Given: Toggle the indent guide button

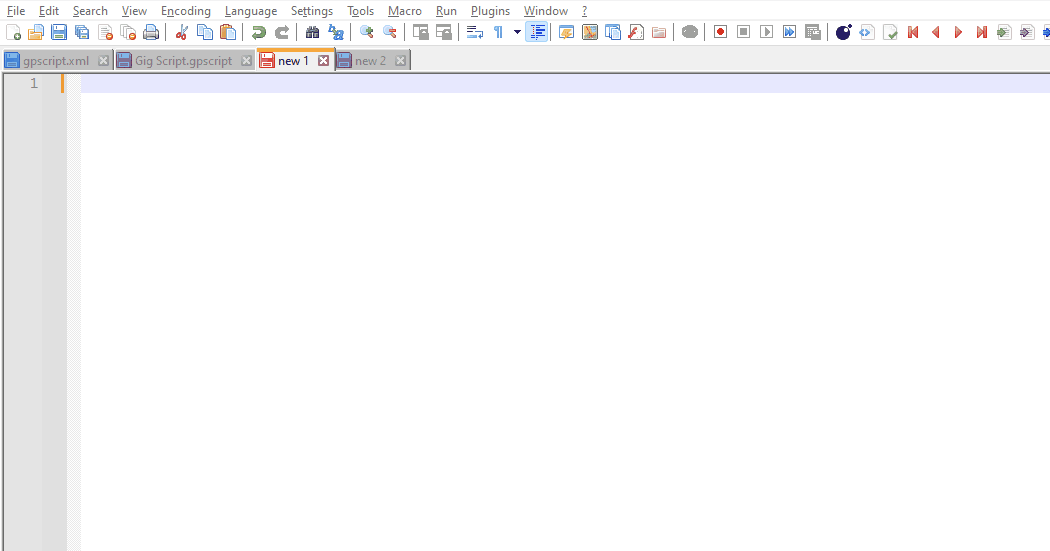Looking at the screenshot, I should click(x=537, y=32).
